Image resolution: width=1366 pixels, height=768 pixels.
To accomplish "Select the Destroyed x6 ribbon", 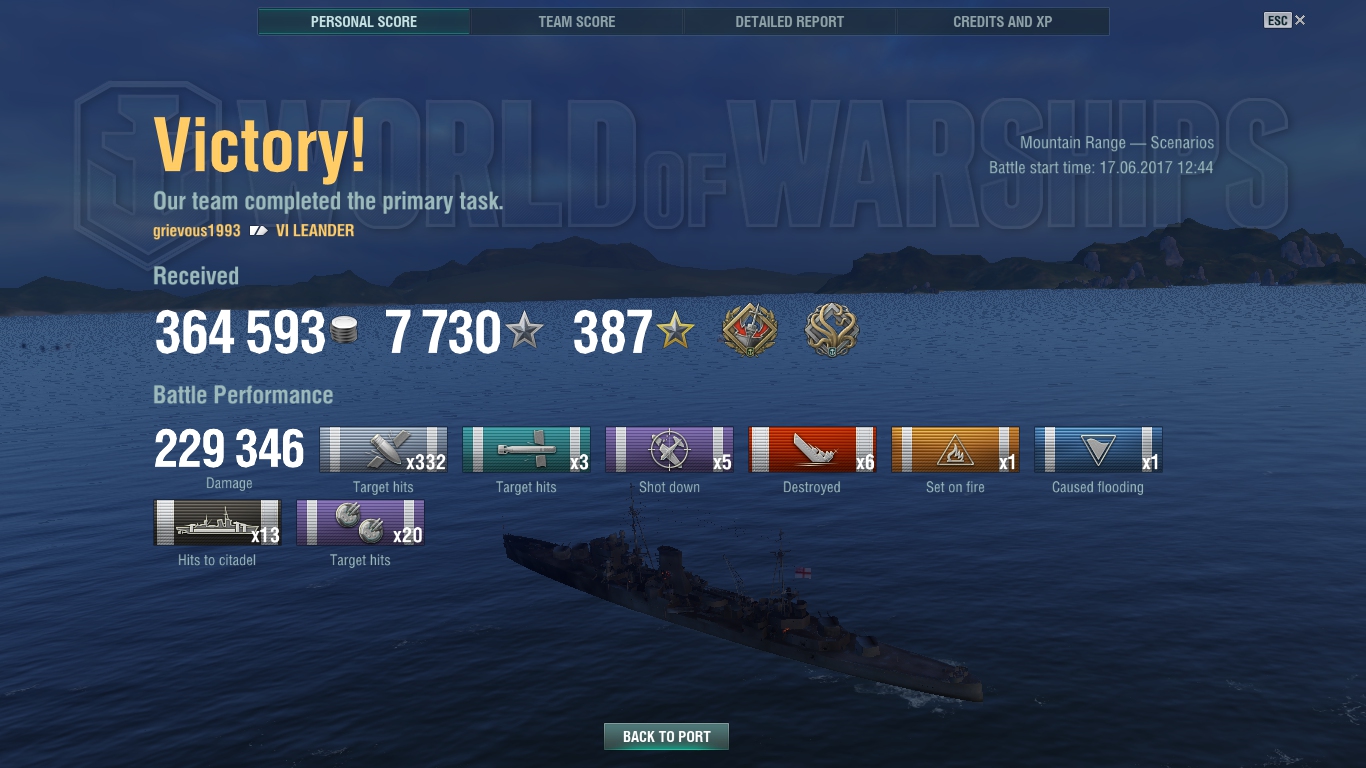I will click(812, 449).
